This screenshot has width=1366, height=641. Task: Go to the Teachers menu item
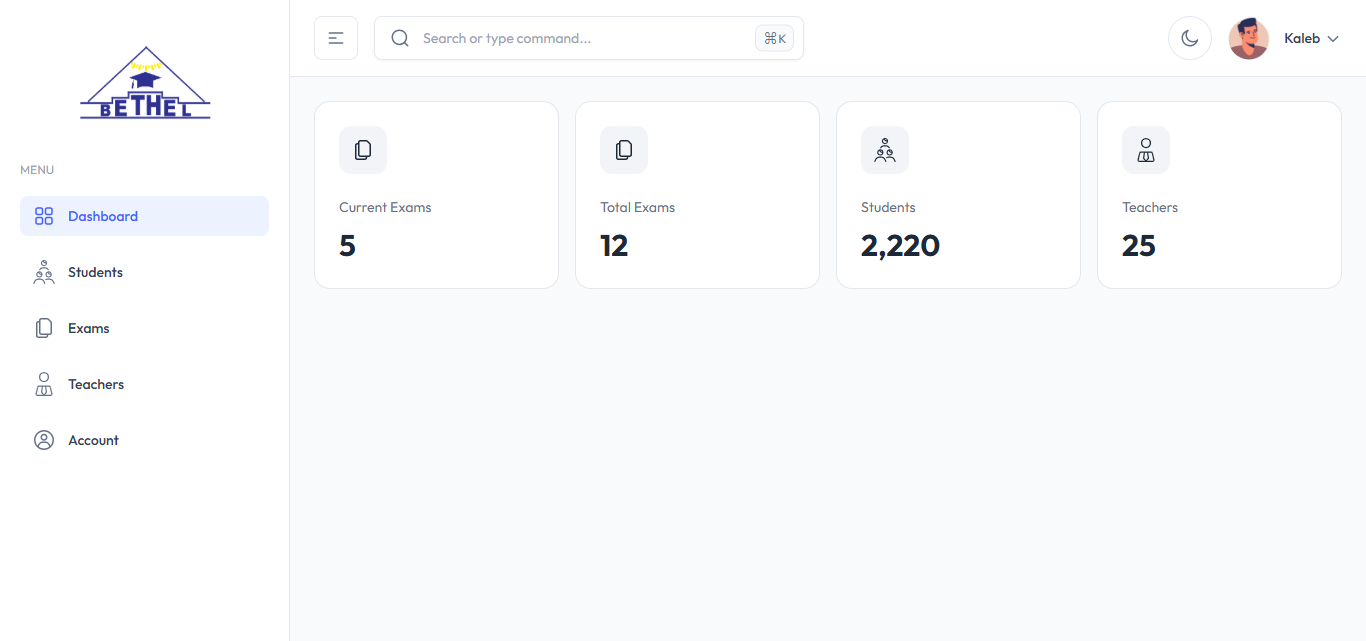[96, 384]
